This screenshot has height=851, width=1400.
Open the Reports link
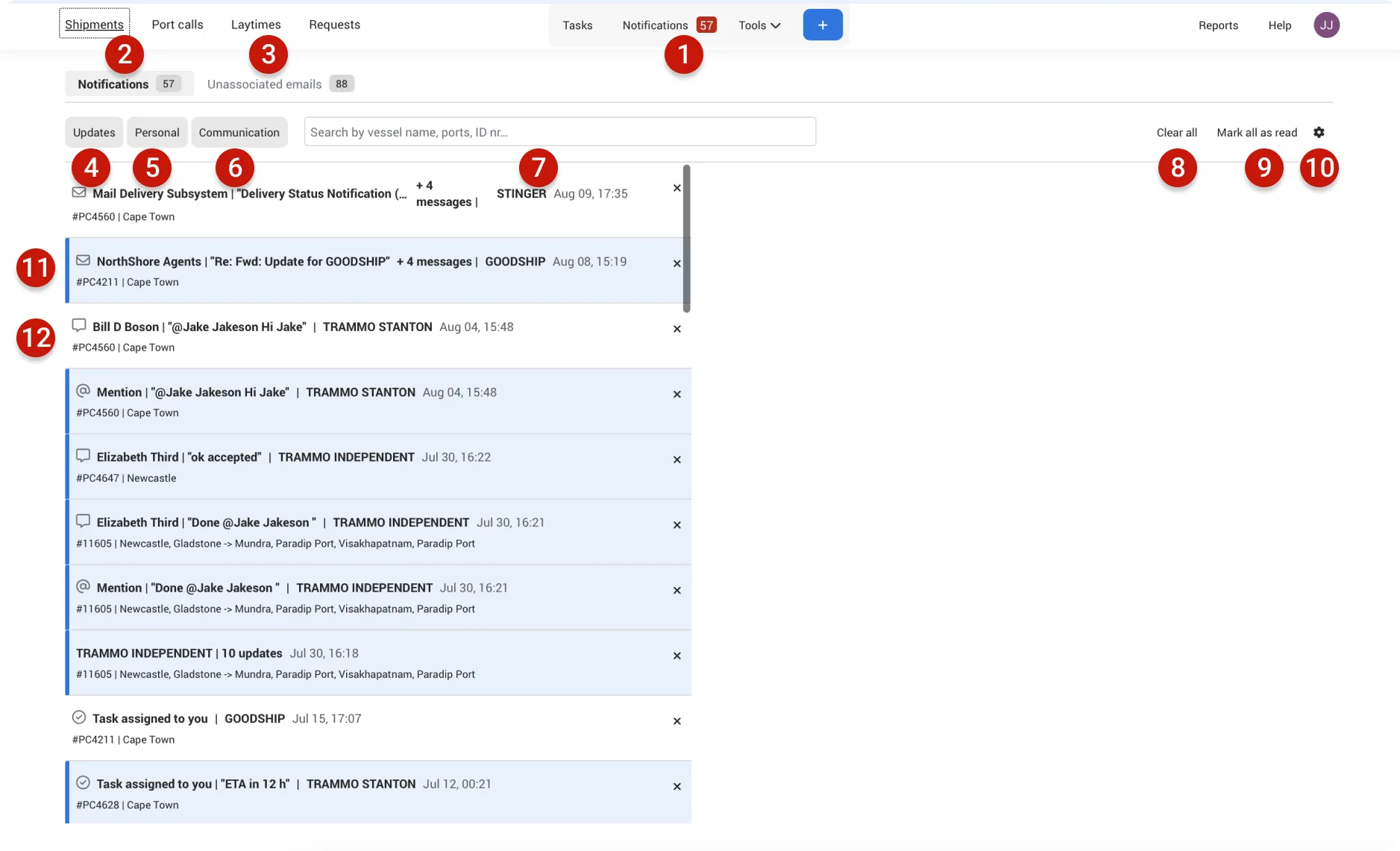(x=1218, y=25)
